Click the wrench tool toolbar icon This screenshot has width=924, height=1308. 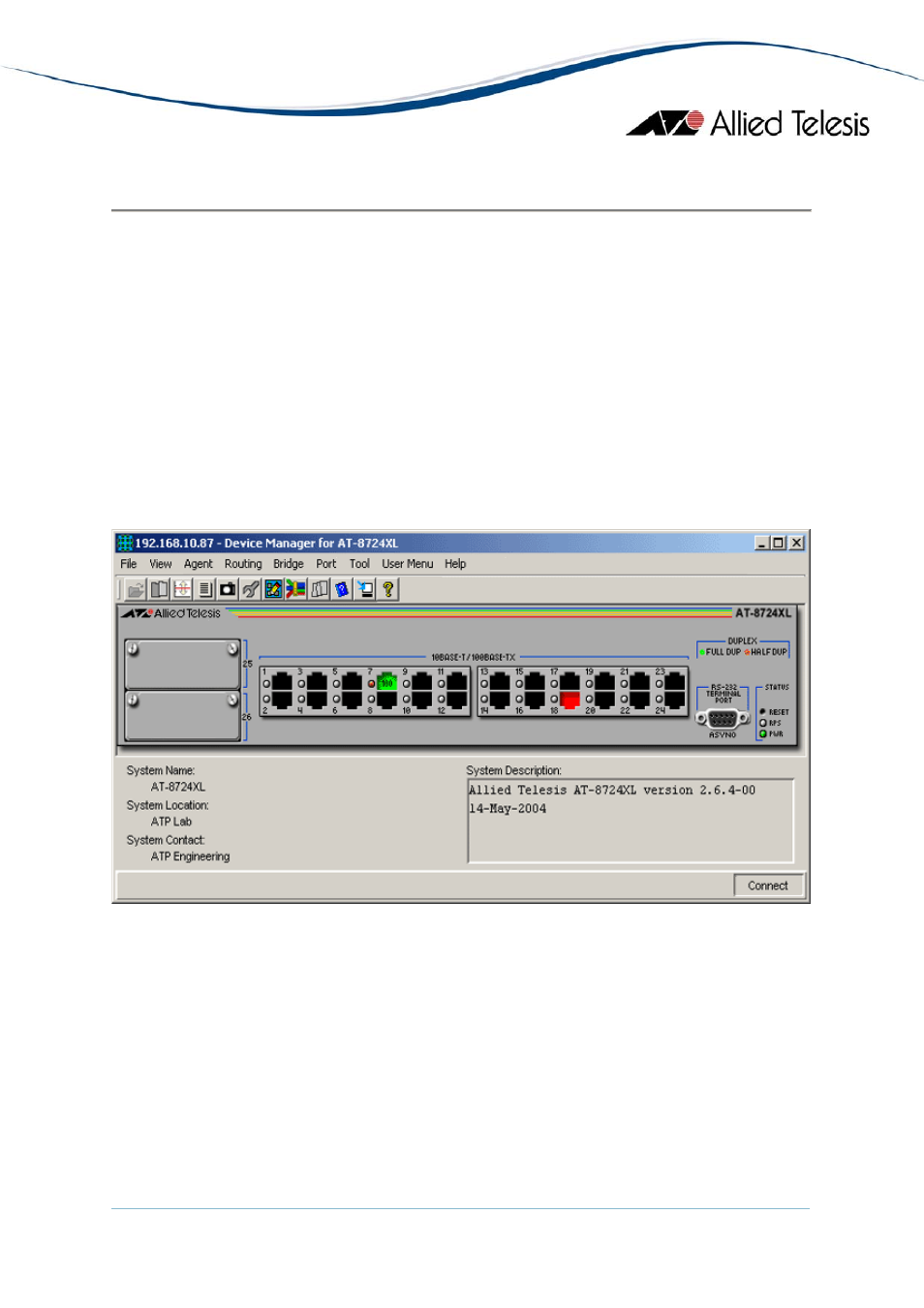251,589
